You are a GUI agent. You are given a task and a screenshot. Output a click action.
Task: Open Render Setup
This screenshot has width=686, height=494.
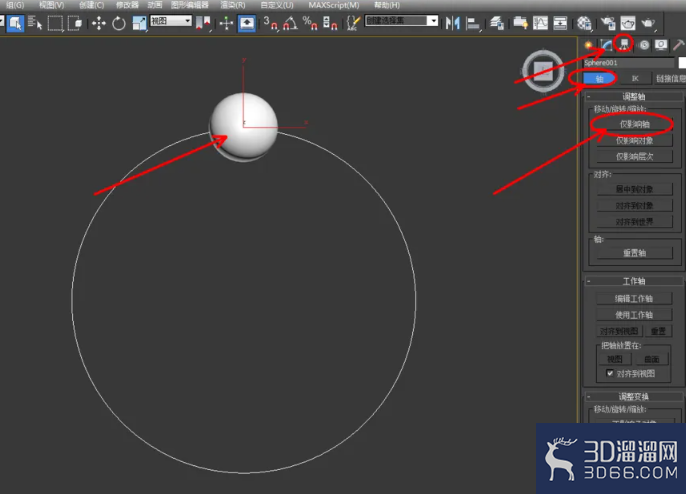tap(608, 23)
